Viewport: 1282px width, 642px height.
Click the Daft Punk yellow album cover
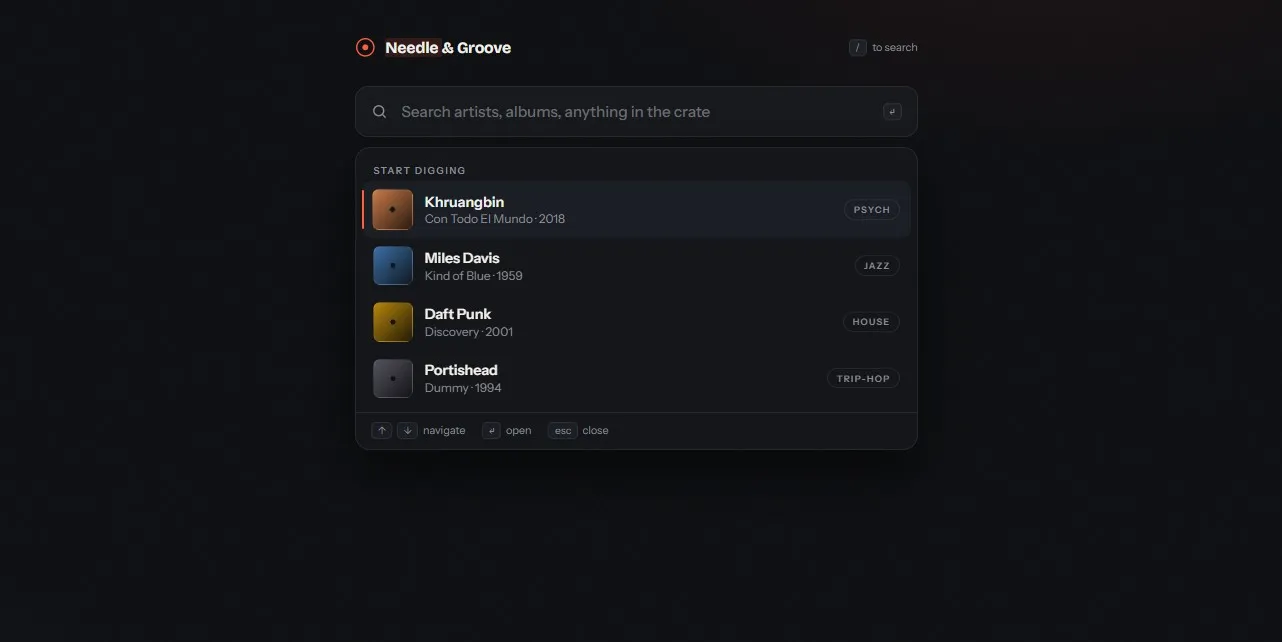coord(393,322)
